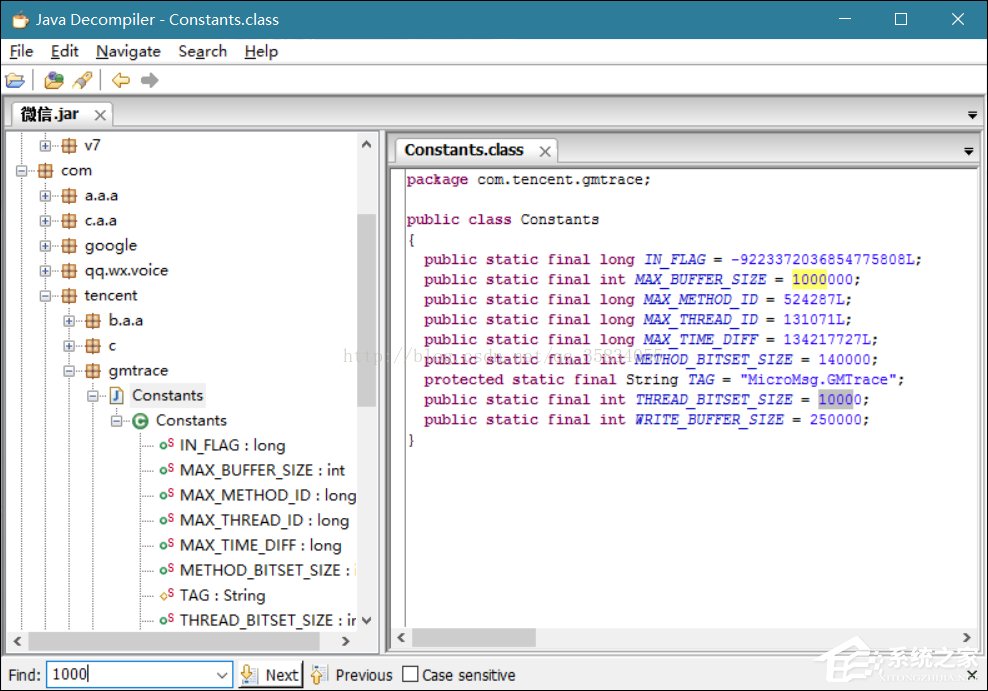Viewport: 988px width, 691px height.
Task: Close the Constants.class editor tab
Action: (544, 151)
